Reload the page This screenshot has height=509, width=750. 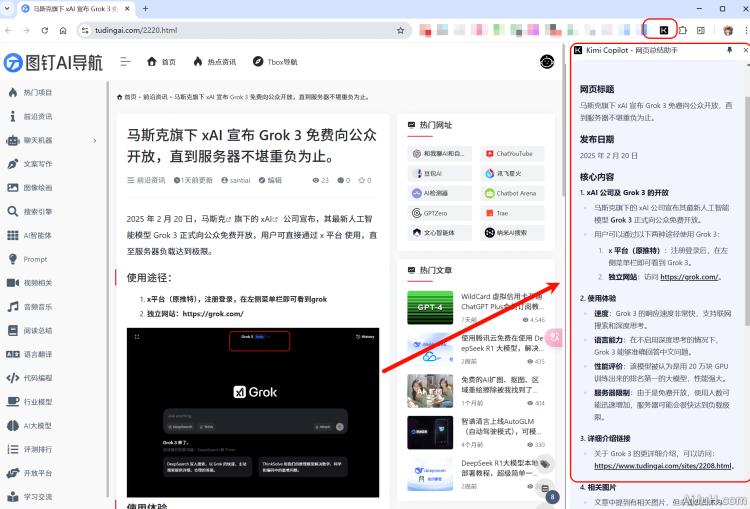click(x=44, y=30)
